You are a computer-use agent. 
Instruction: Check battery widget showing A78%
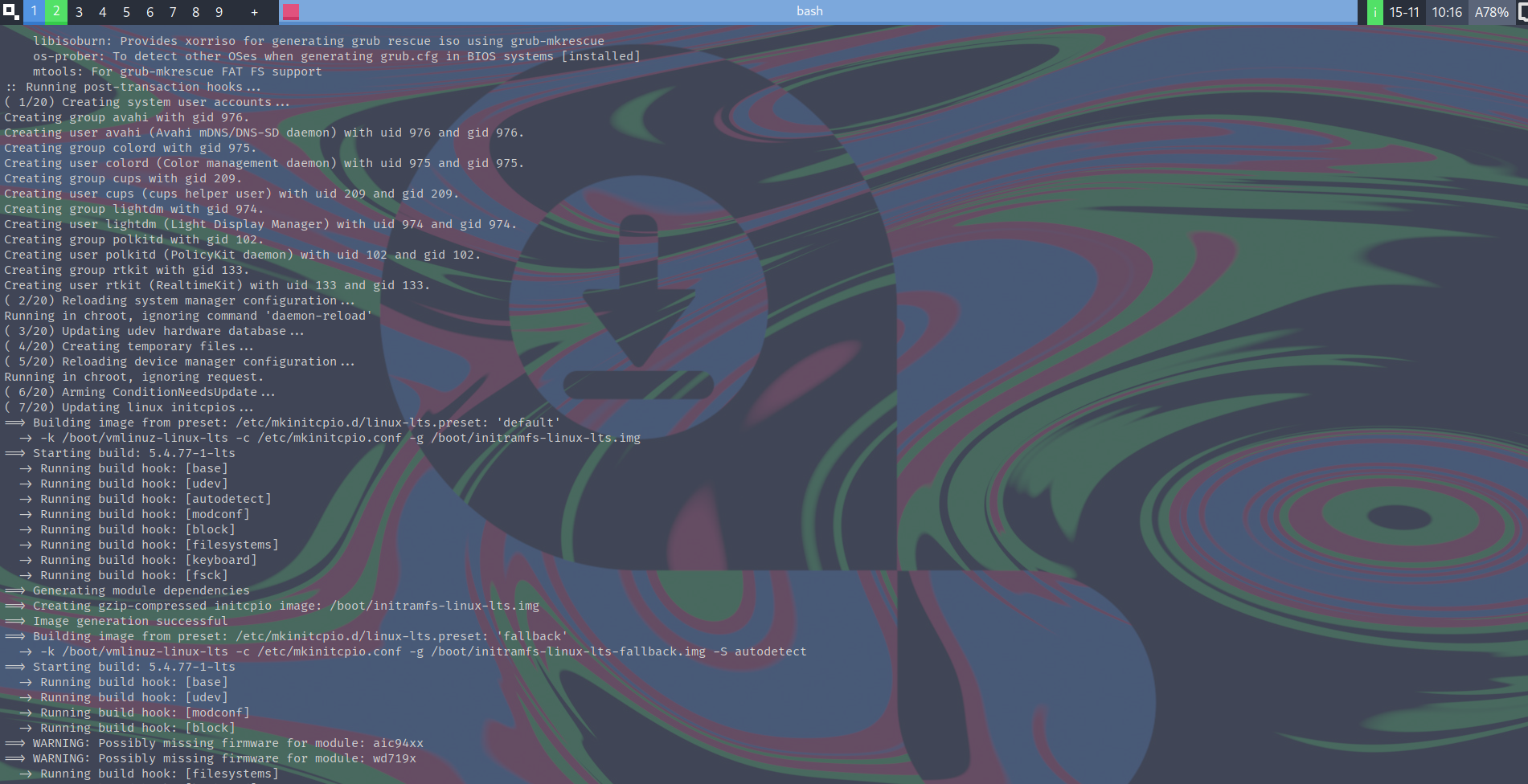(x=1491, y=12)
